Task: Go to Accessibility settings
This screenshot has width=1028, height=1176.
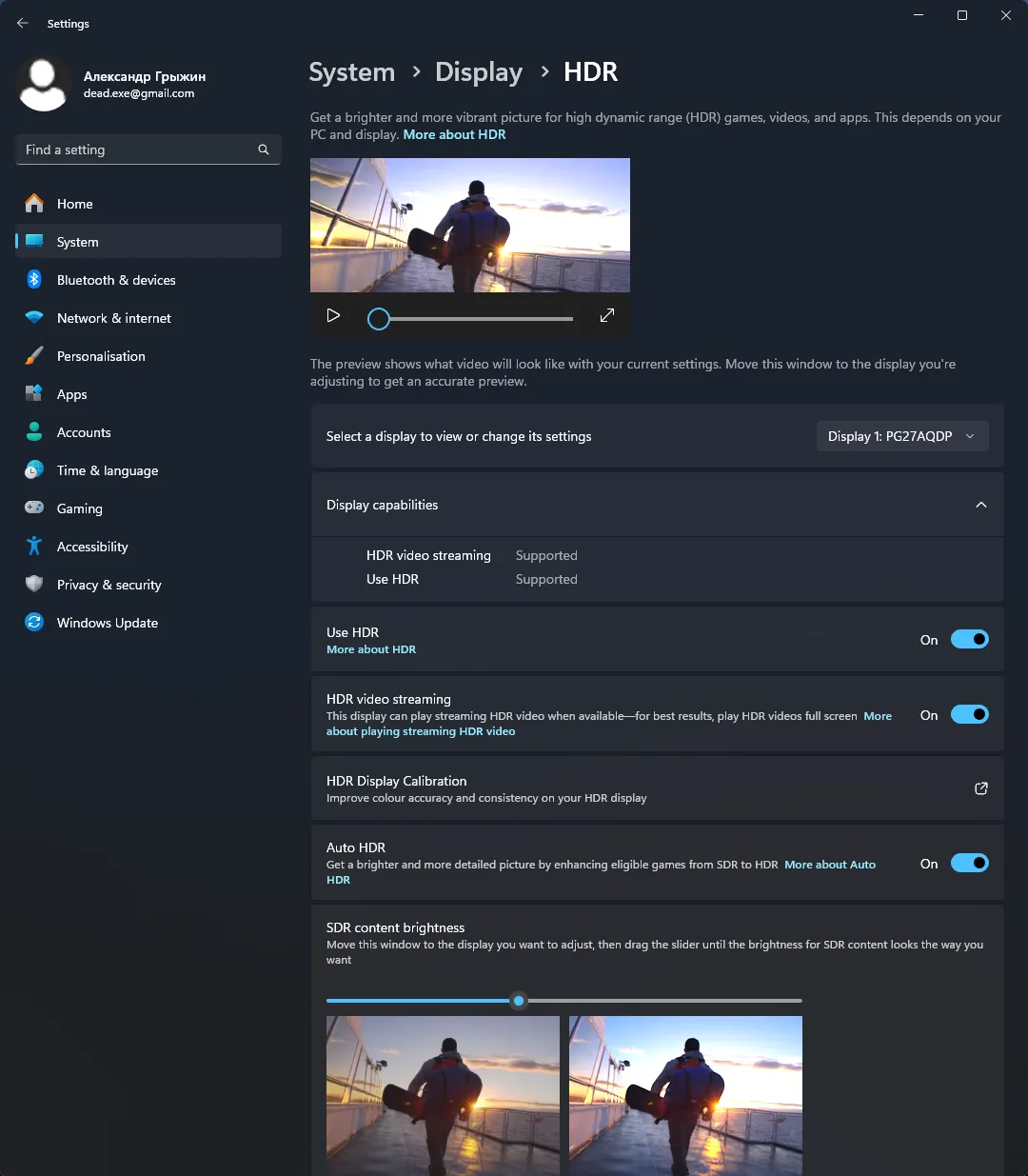Action: pos(92,547)
